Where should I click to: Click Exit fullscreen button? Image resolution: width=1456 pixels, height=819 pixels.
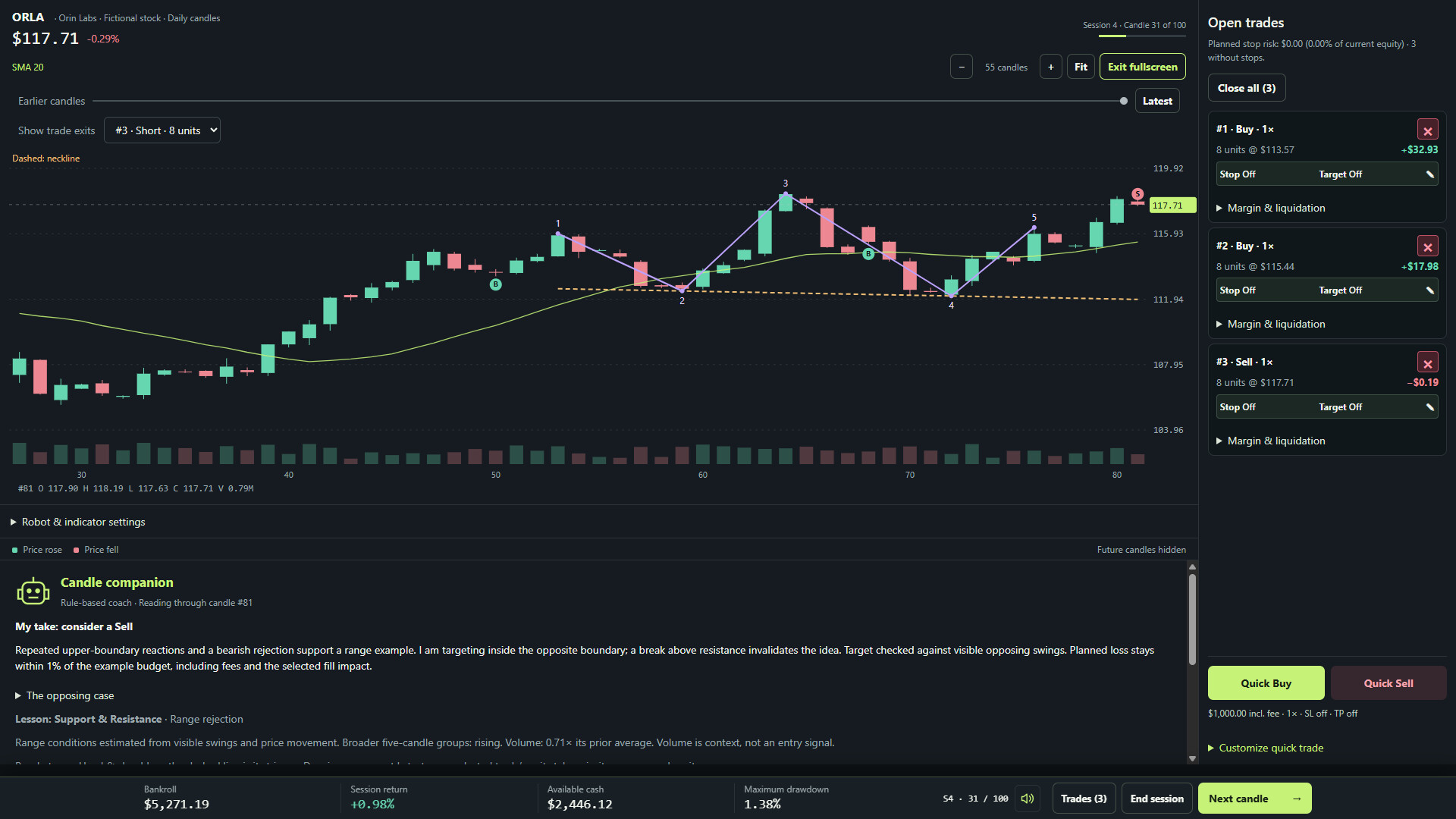point(1142,67)
